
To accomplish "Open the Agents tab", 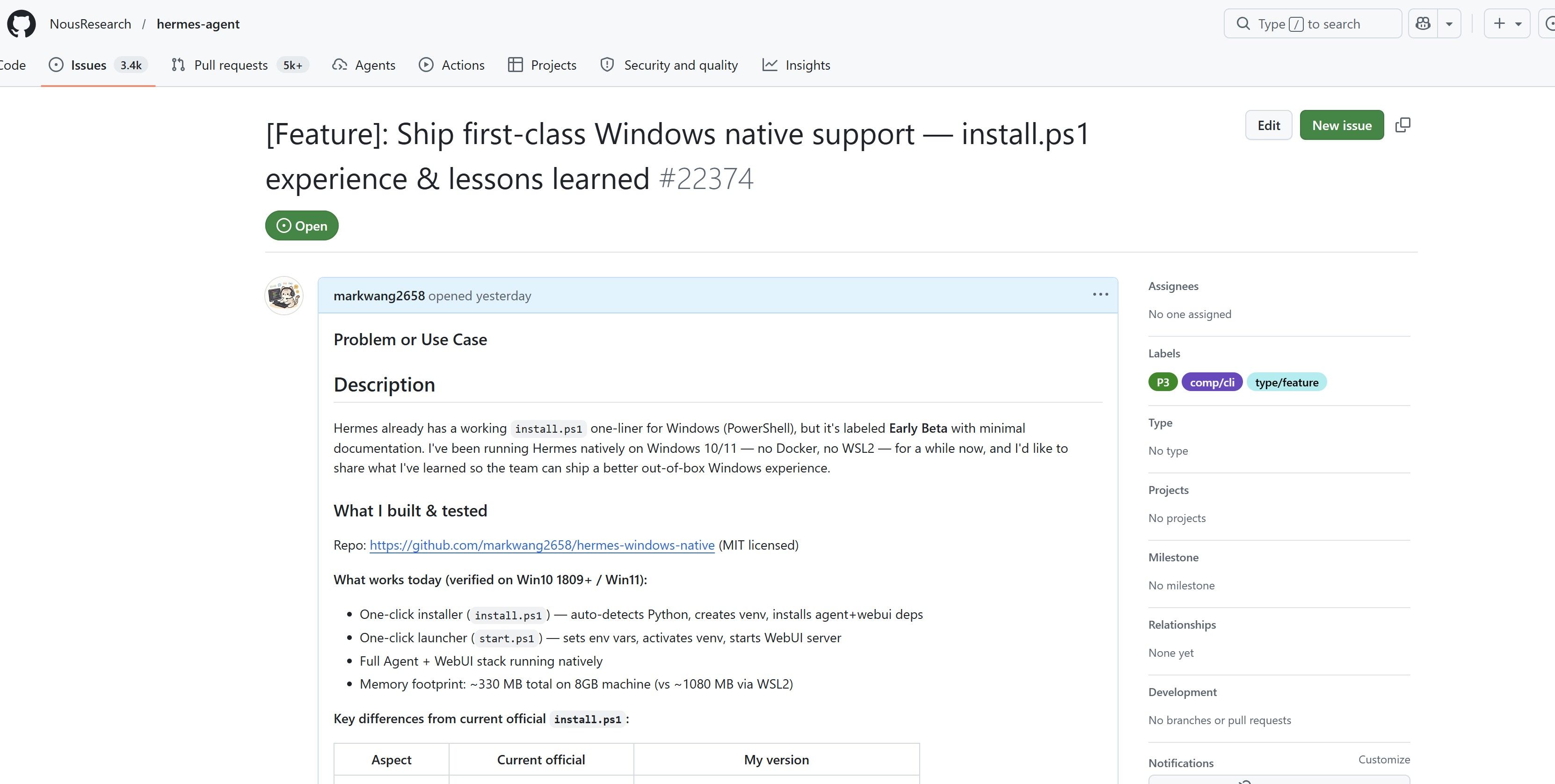I will [x=363, y=65].
